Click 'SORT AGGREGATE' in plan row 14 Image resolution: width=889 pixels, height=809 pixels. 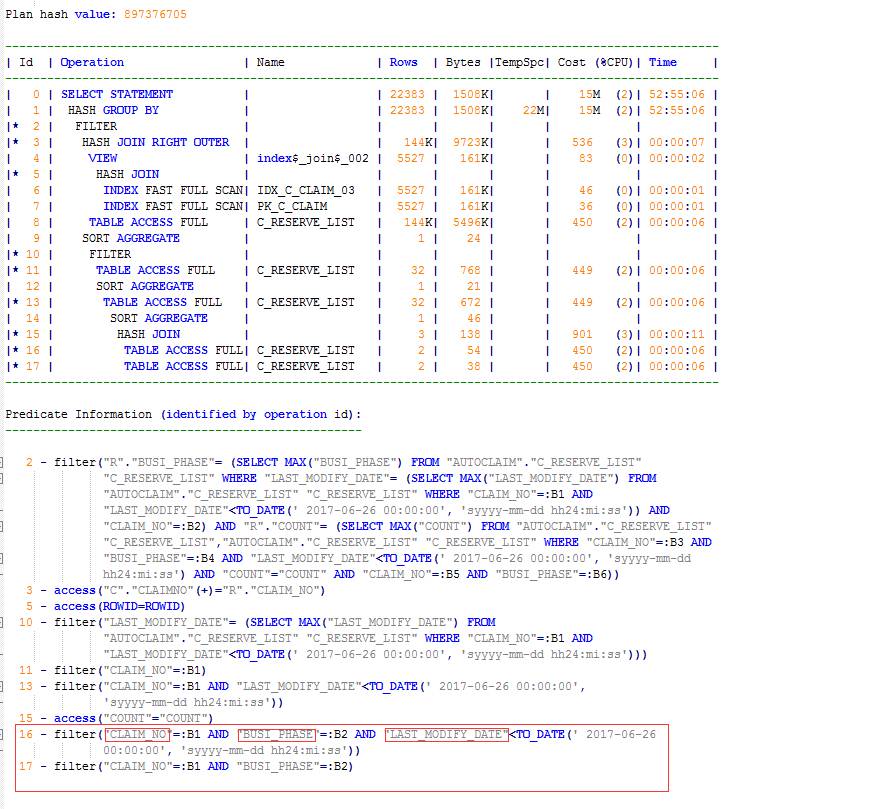pyautogui.click(x=159, y=318)
